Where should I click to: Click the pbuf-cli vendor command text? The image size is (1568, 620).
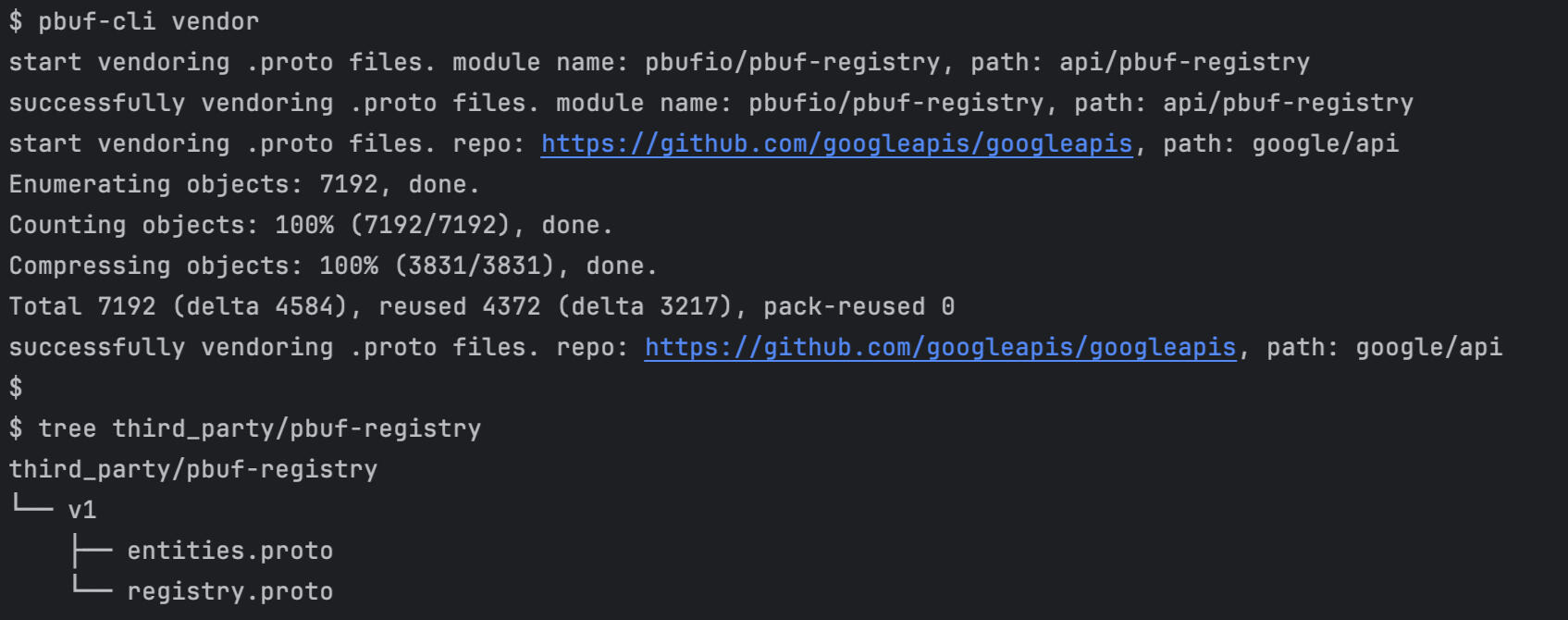point(148,21)
